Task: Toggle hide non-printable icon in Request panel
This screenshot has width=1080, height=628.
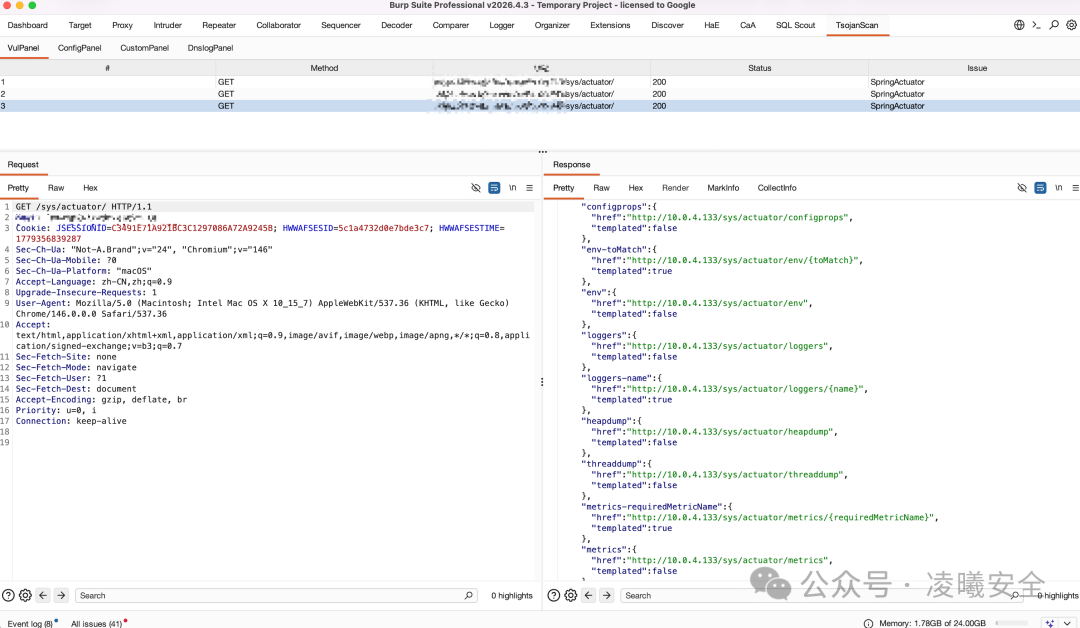Action: 476,188
